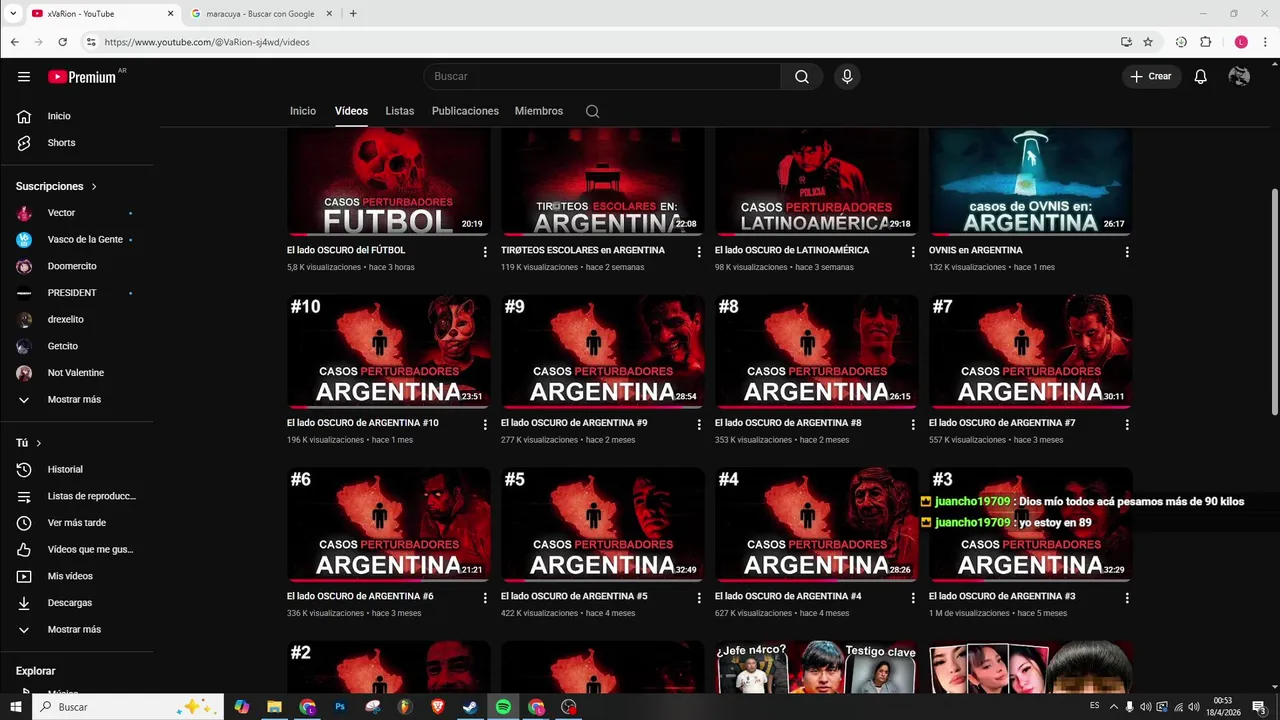The width and height of the screenshot is (1280, 720).
Task: Click the page vertical scrollbar
Action: (1274, 300)
